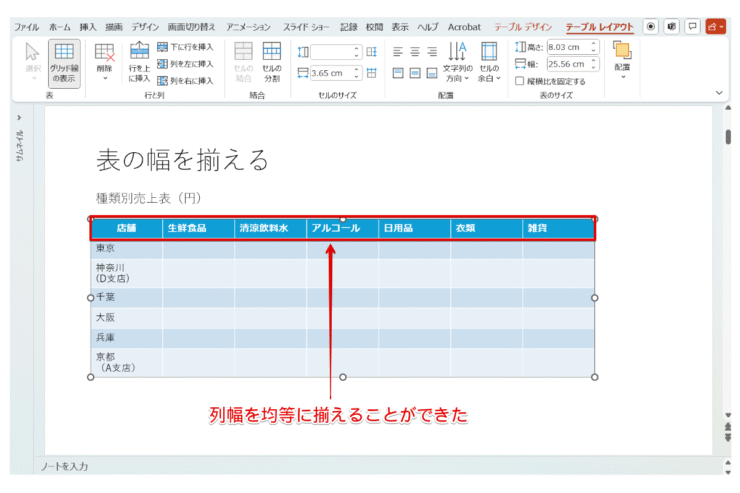Click the ノートを入力 notes field
The image size is (740, 493).
click(x=64, y=467)
